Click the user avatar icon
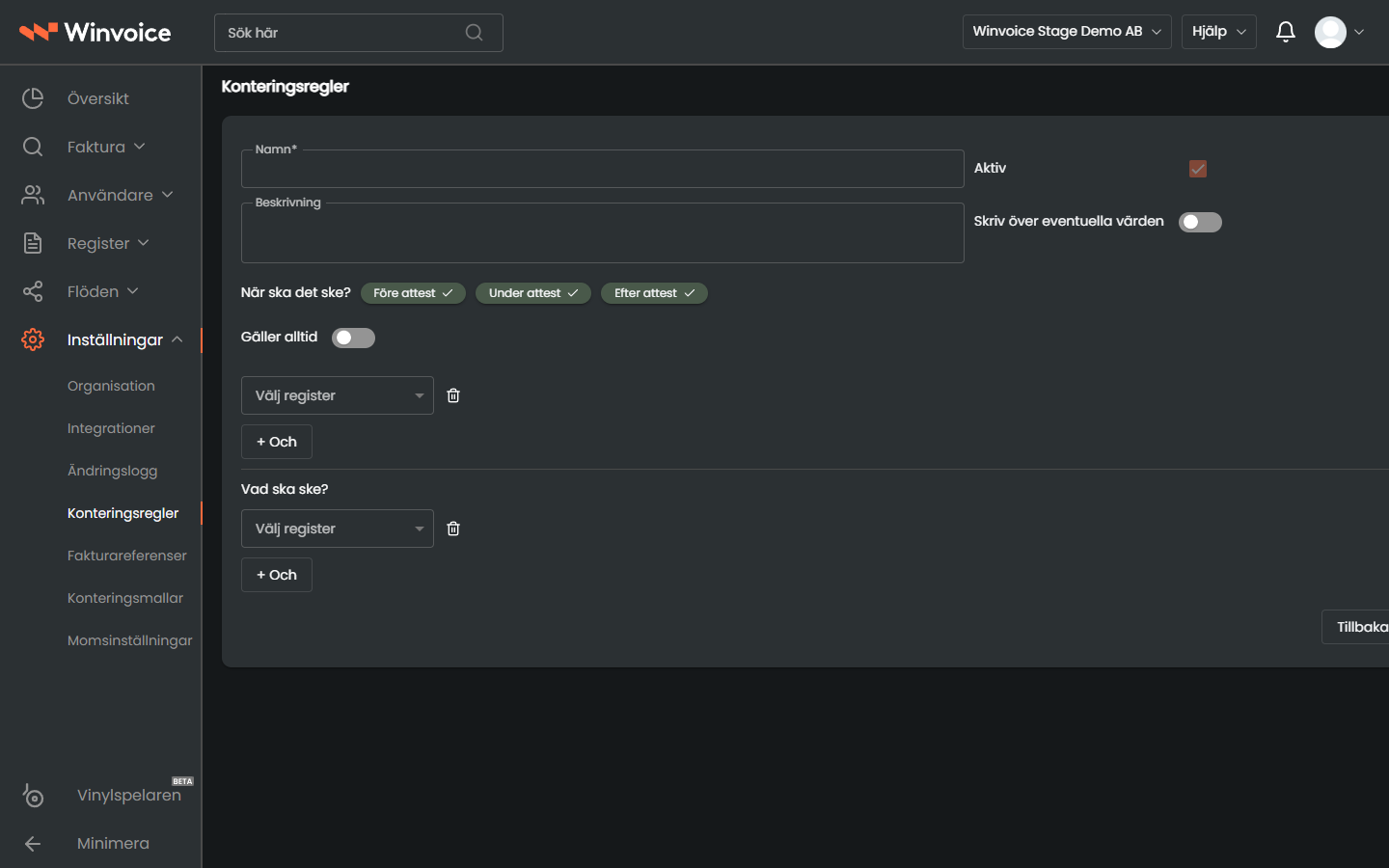 click(x=1330, y=32)
